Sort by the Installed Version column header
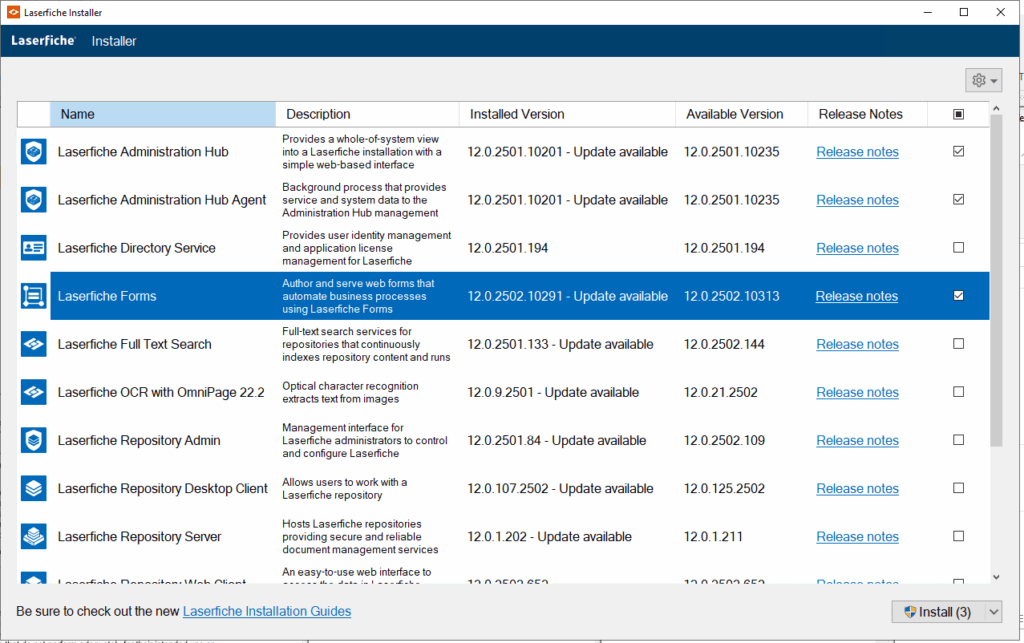The width and height of the screenshot is (1024, 643). [566, 114]
